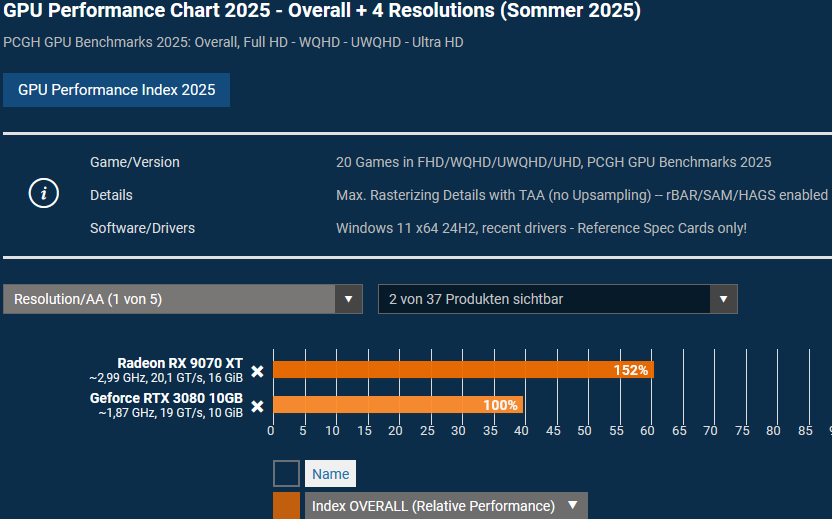The image size is (832, 519).
Task: Click the Software/Drivers label
Action: (x=142, y=228)
